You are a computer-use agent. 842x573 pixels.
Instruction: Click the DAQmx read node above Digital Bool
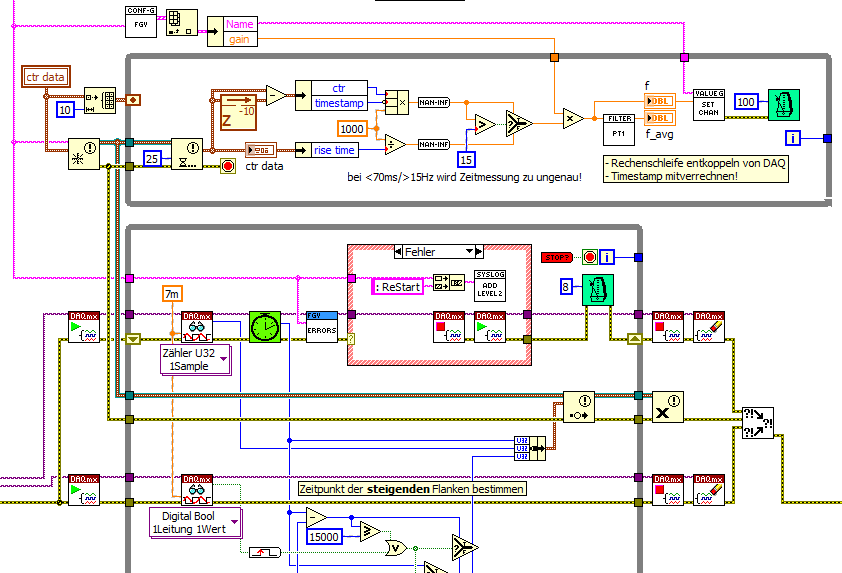tap(197, 490)
